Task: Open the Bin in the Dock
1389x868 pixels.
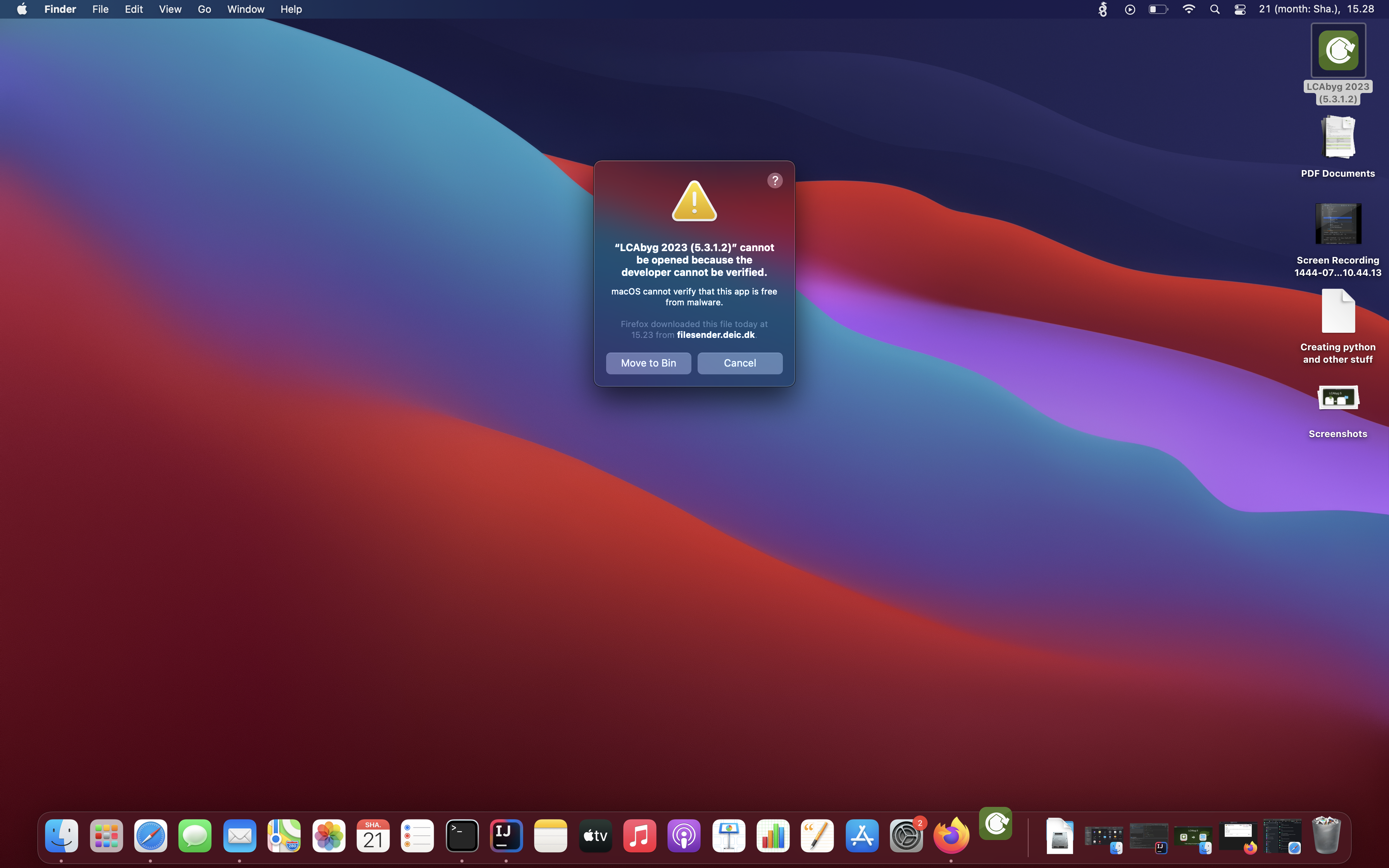Action: pos(1327,836)
